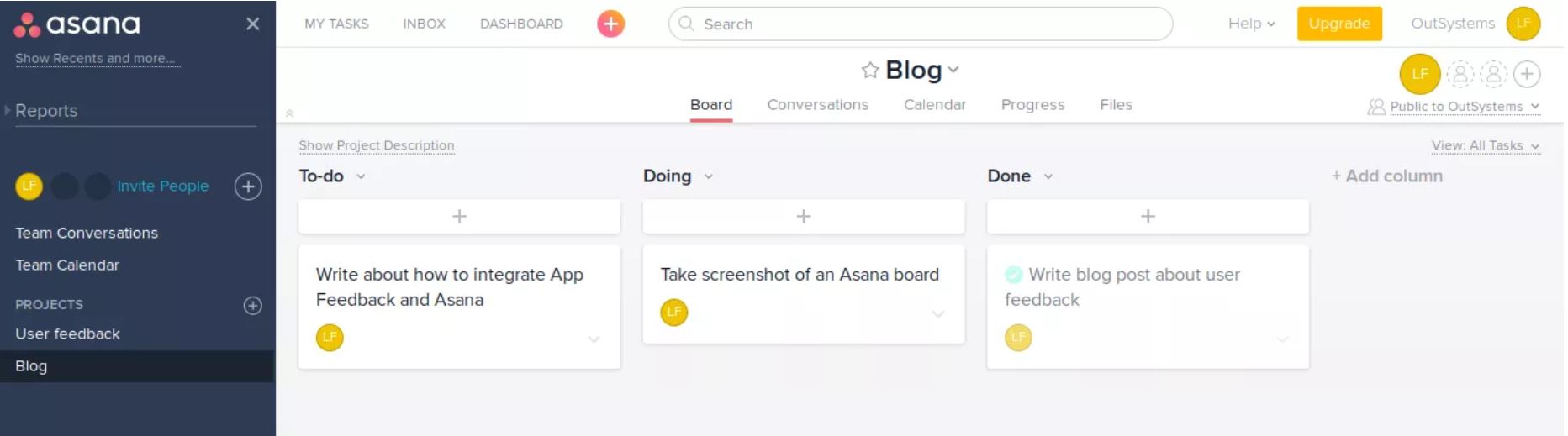1568x436 pixels.
Task: Click Show Recents and more link
Action: 96,58
